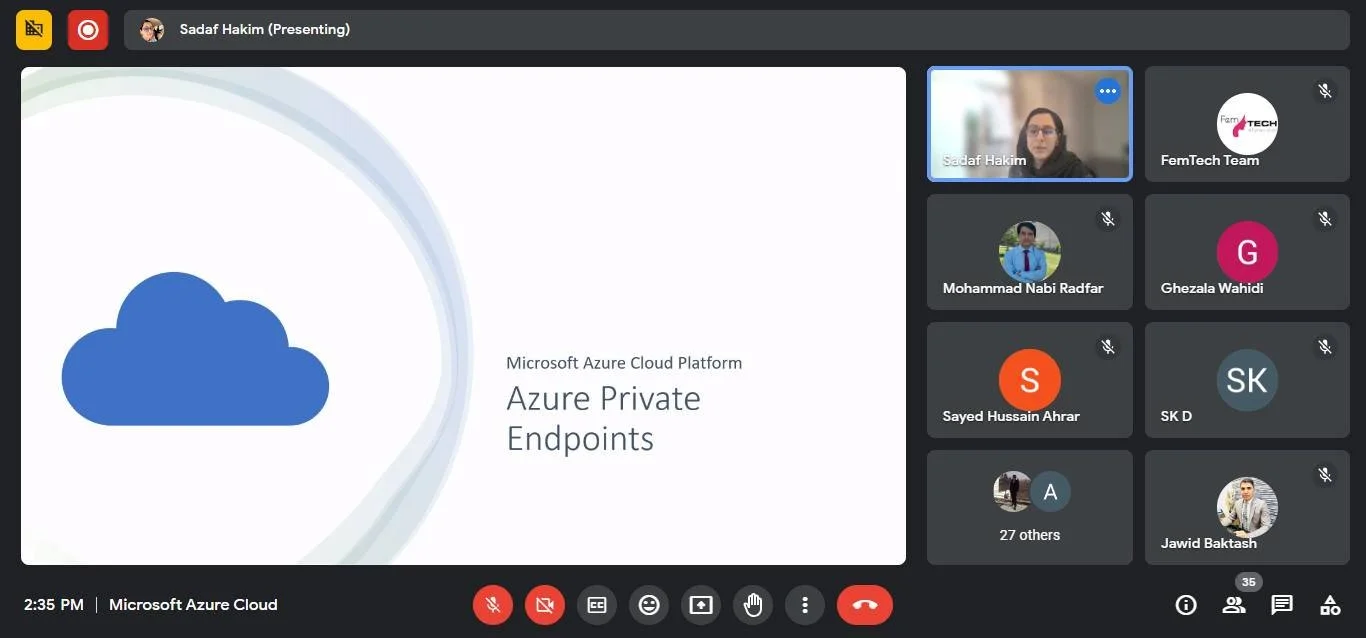Click the A avatar in others tile

click(x=1050, y=492)
